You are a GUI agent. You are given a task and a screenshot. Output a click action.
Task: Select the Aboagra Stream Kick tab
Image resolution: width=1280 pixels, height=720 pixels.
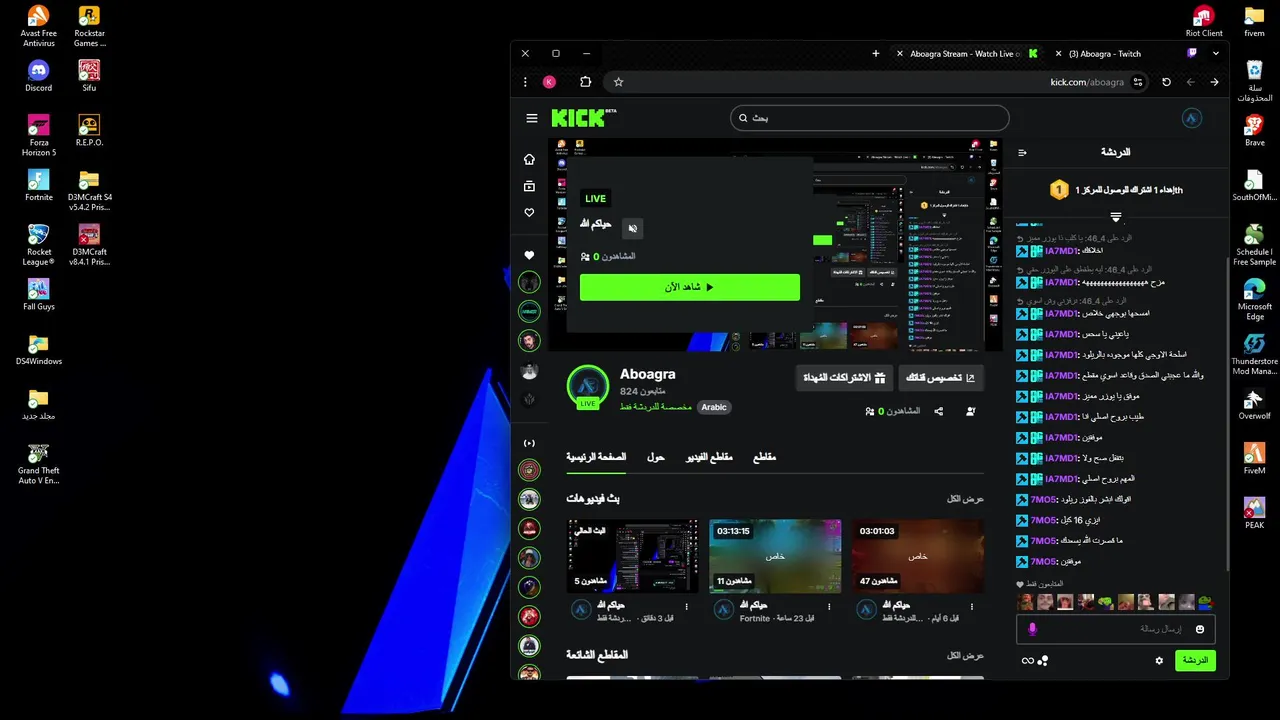[x=968, y=54]
